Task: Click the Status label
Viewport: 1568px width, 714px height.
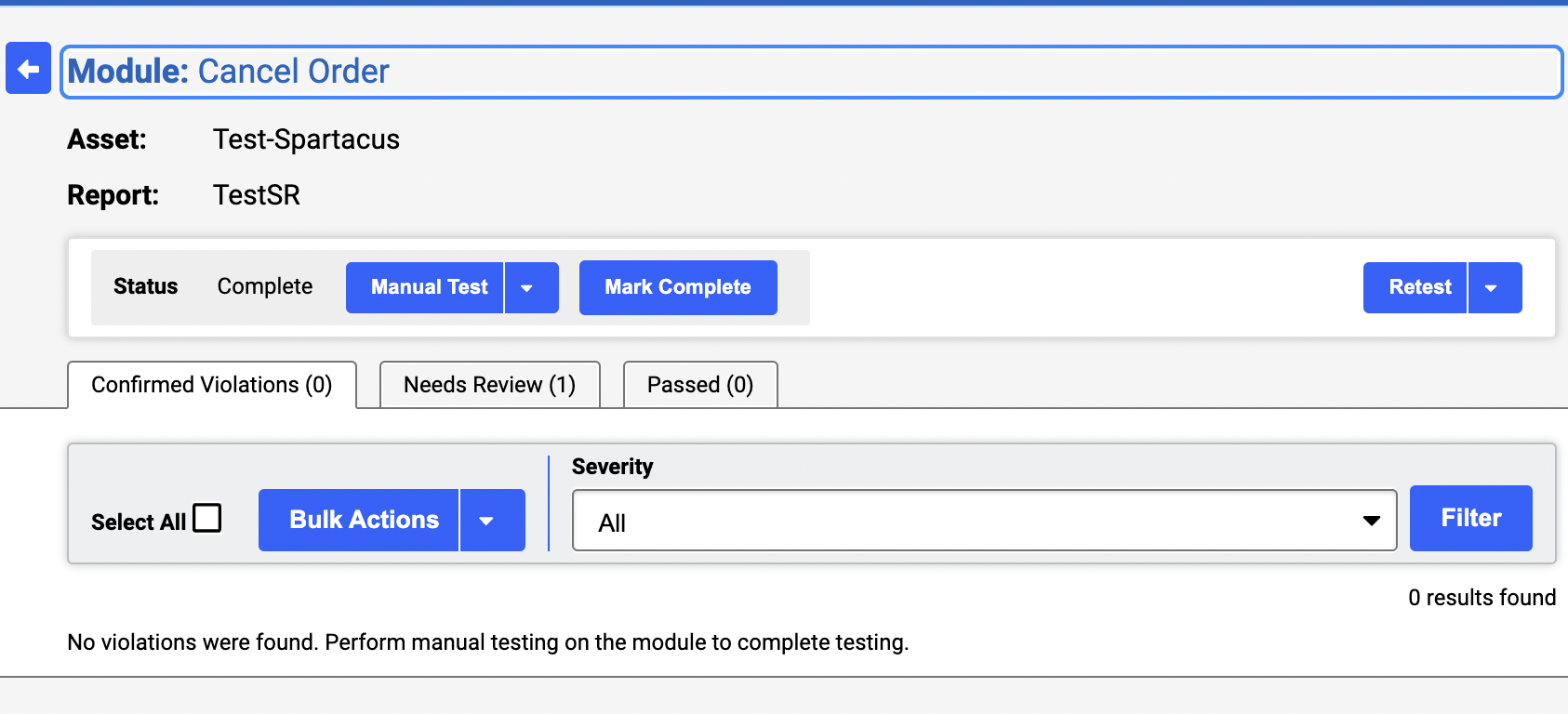Action: (145, 286)
